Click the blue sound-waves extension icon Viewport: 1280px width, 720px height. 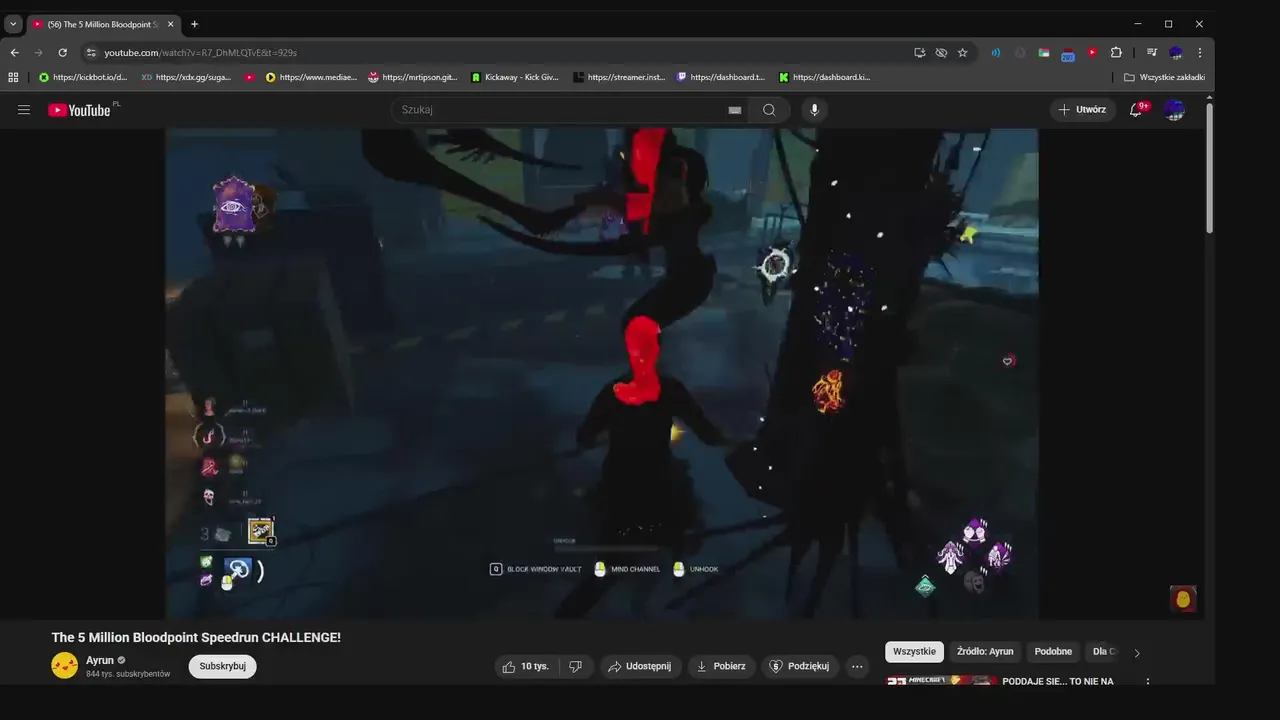point(996,52)
